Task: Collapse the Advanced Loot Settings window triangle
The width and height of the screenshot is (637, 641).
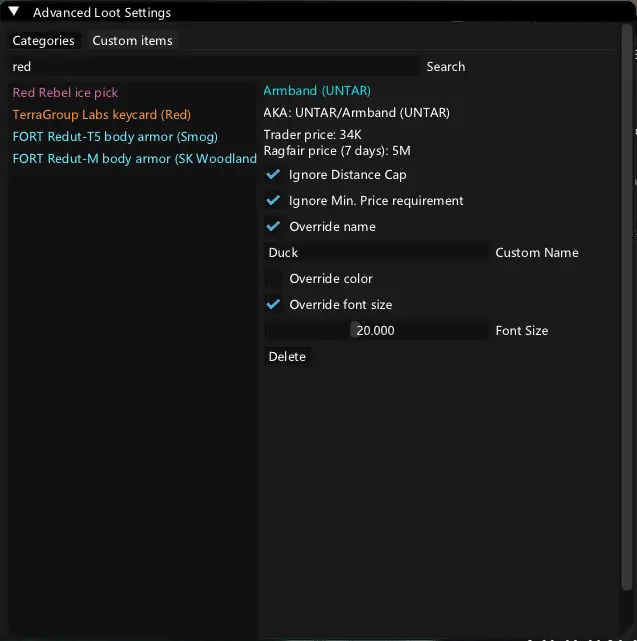Action: tap(14, 13)
